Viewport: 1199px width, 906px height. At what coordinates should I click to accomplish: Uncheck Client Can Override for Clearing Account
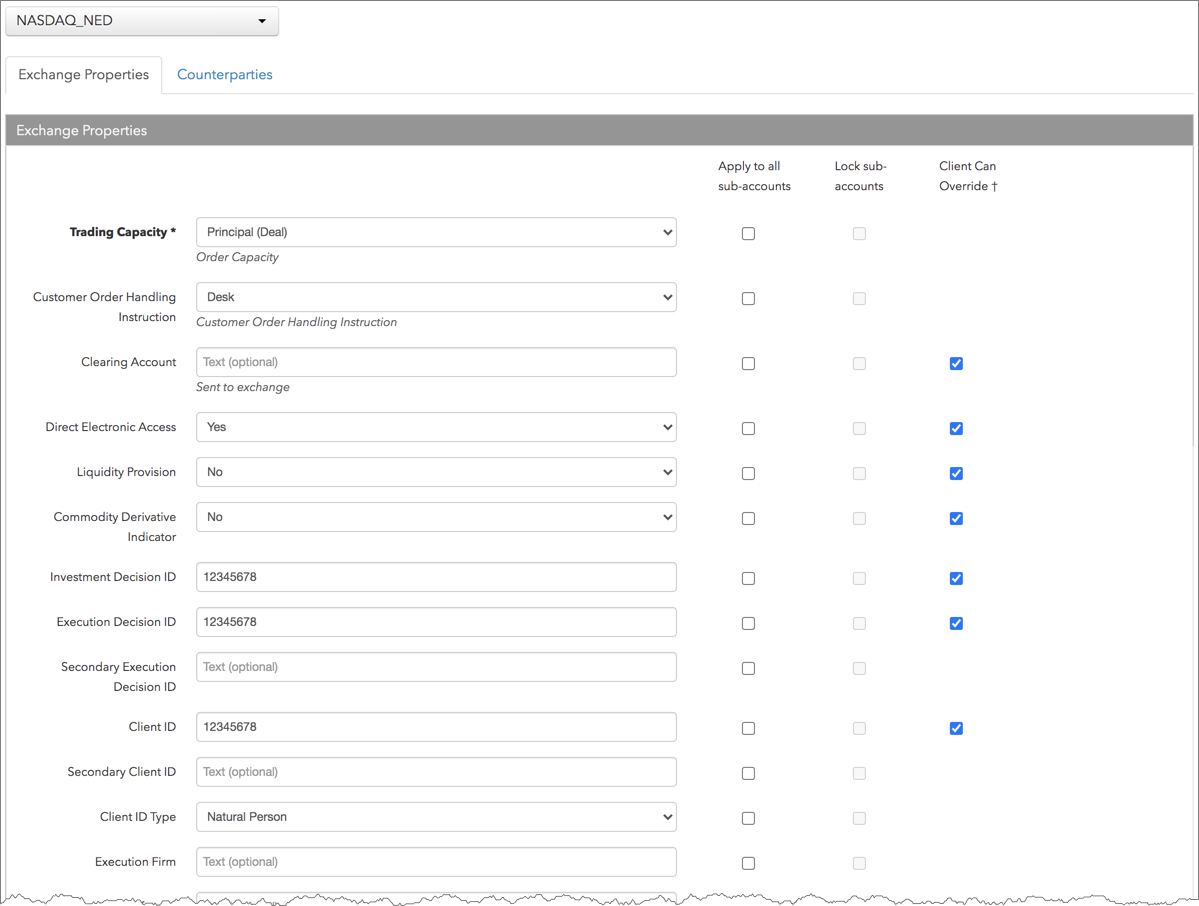956,364
